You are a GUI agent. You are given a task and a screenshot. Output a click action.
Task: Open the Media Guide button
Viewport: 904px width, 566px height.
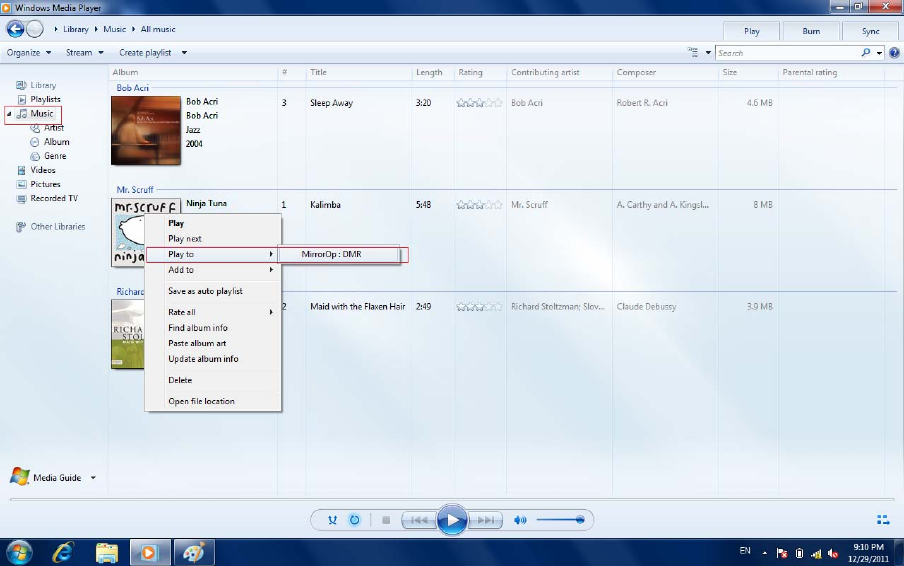click(x=46, y=477)
